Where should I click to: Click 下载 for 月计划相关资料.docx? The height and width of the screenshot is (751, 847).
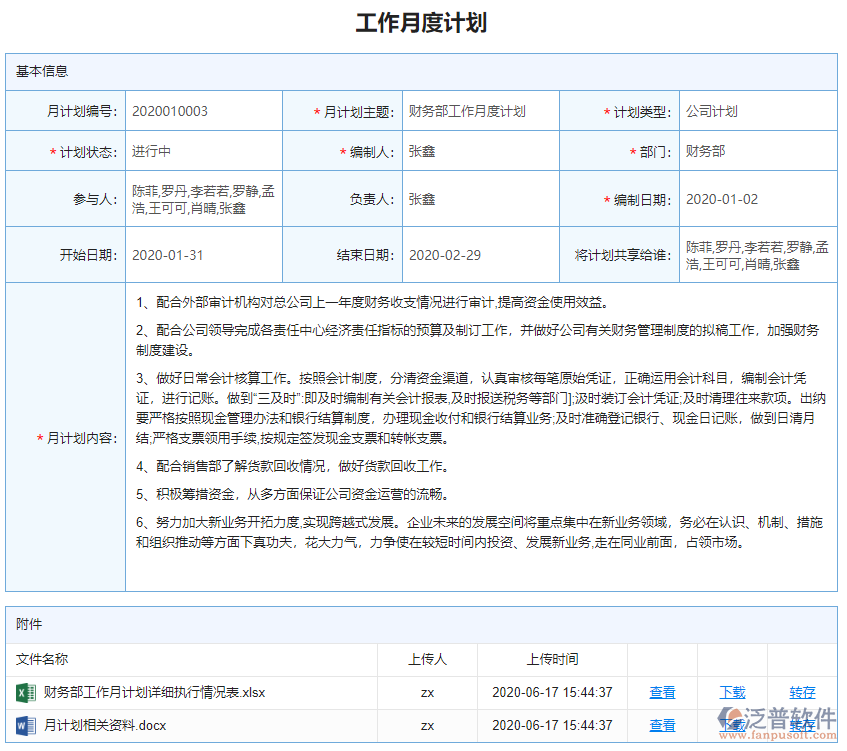pos(731,724)
